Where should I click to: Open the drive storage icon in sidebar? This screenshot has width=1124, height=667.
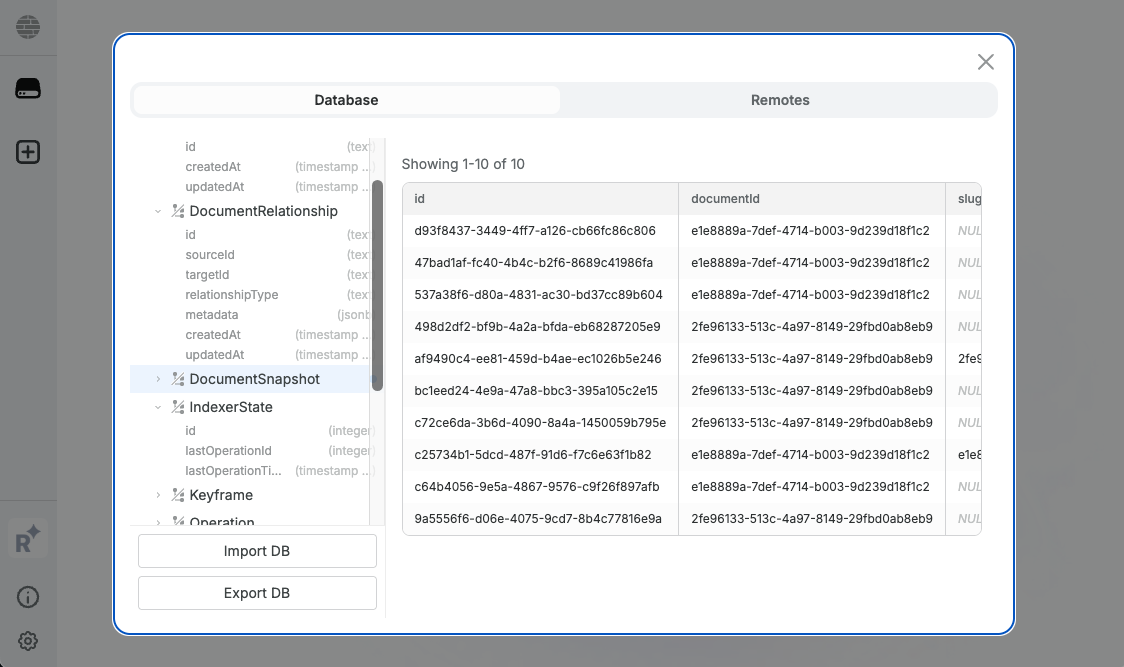coord(28,90)
